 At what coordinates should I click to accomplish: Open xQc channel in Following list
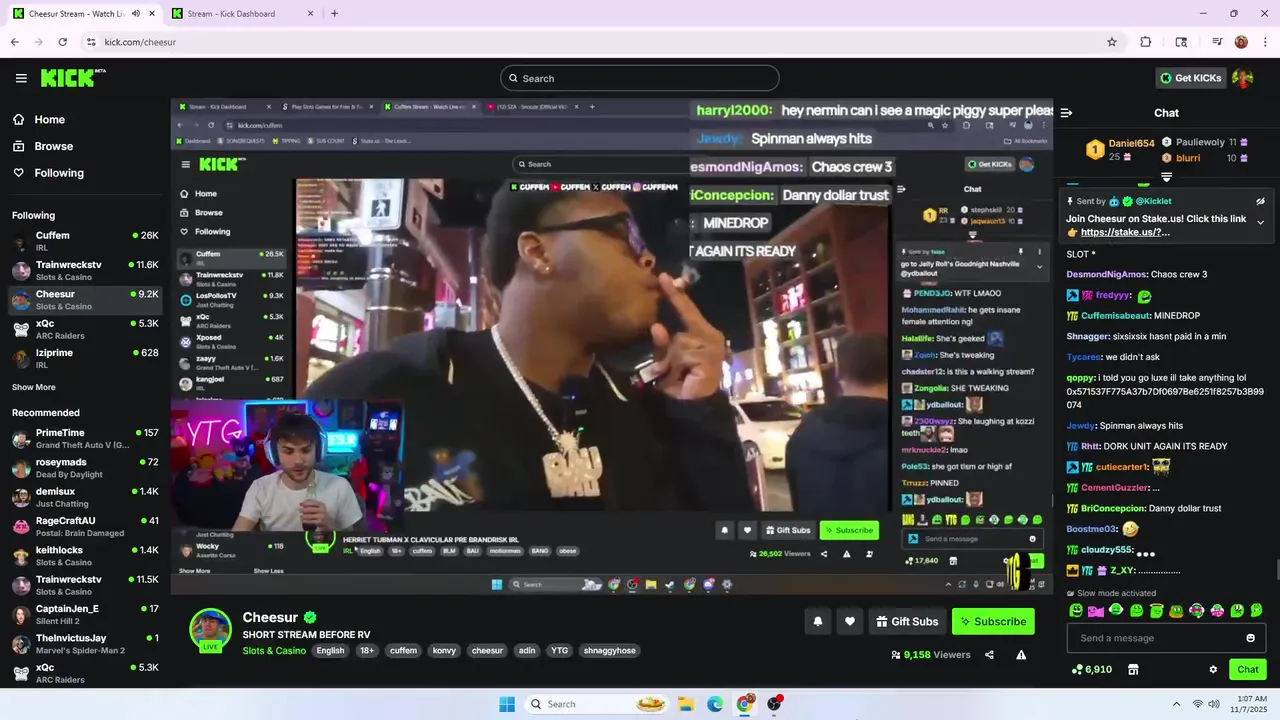pos(85,329)
